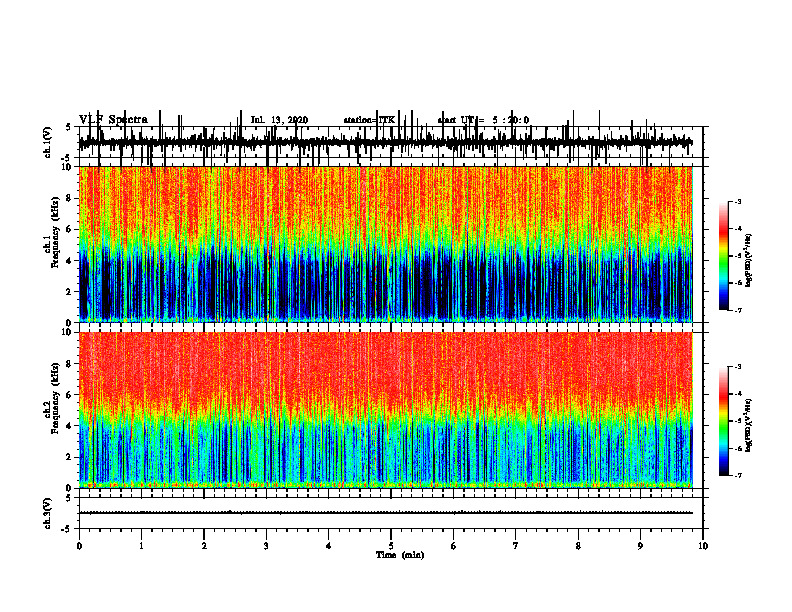Click the '-5' label on lower colorbar
This screenshot has height=612, width=792.
pos(737,421)
